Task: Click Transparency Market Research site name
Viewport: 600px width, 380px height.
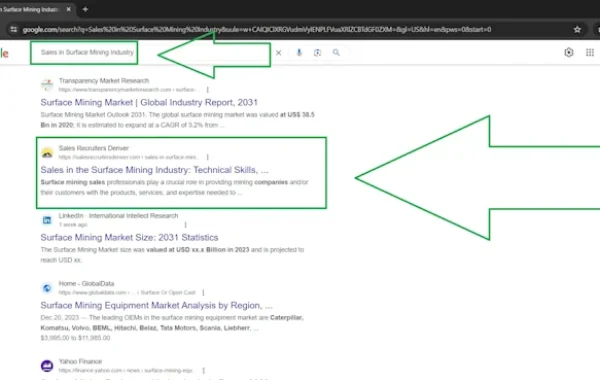Action: pyautogui.click(x=104, y=81)
